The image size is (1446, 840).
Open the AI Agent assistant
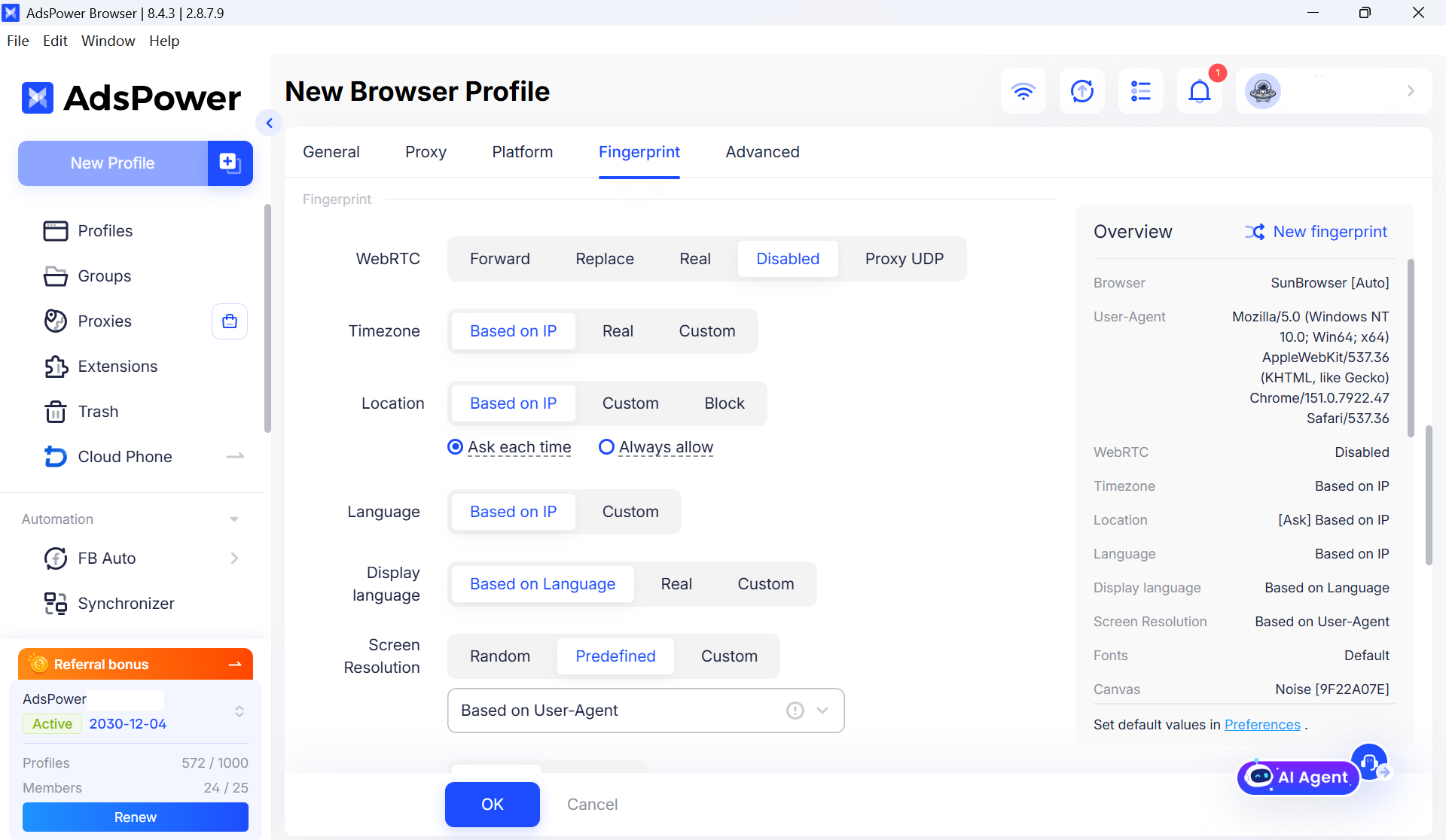(1298, 777)
